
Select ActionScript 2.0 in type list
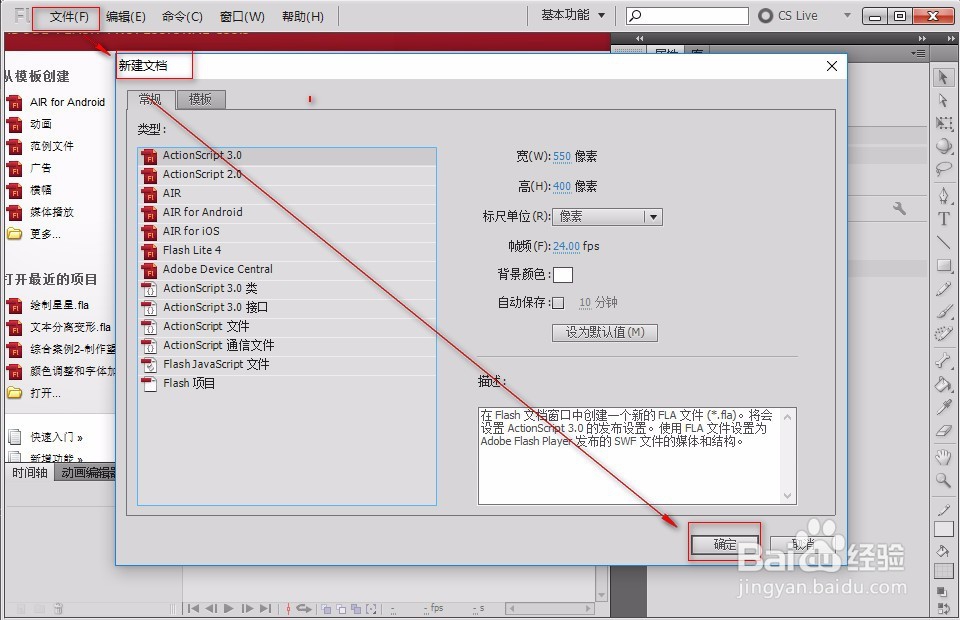click(x=287, y=174)
